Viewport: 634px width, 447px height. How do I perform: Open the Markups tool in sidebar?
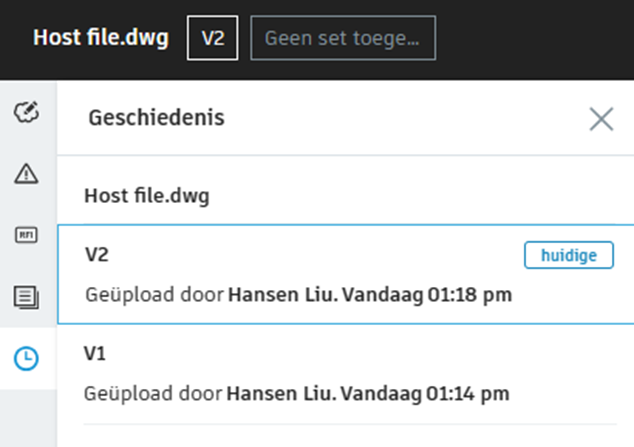[27, 112]
